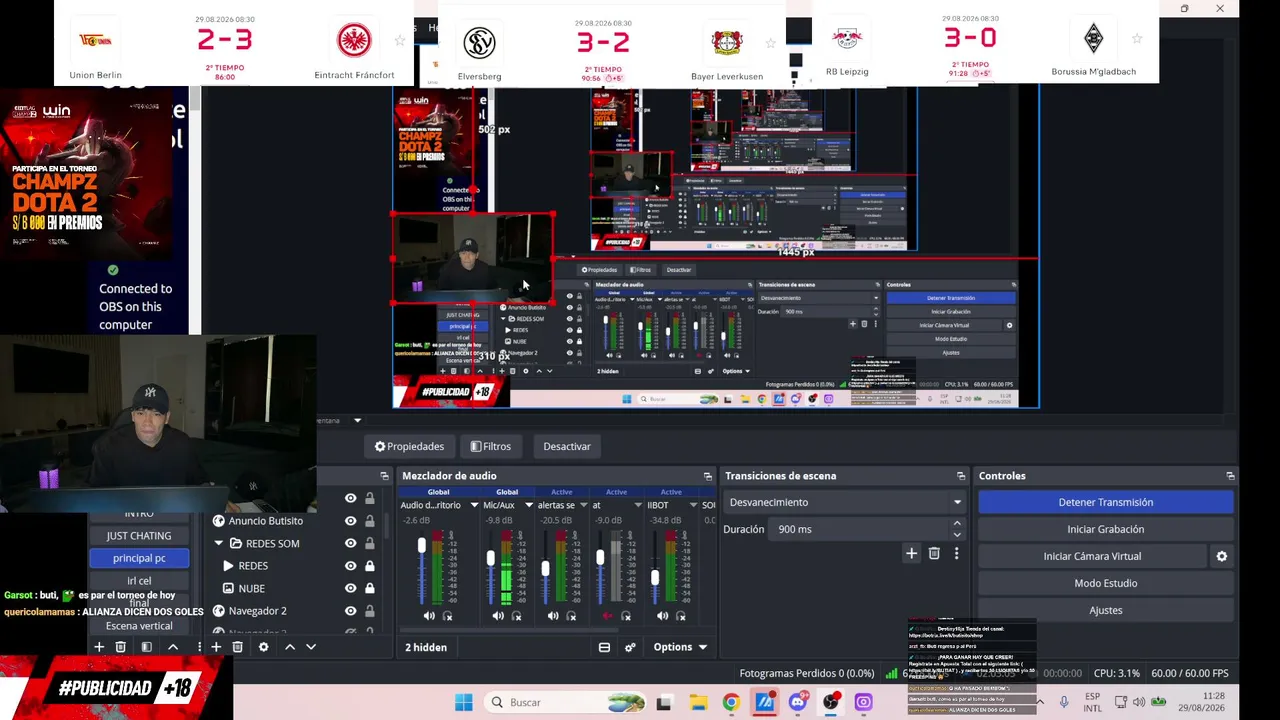Switch the audio mixer layout
1280x720 pixels.
click(x=604, y=647)
